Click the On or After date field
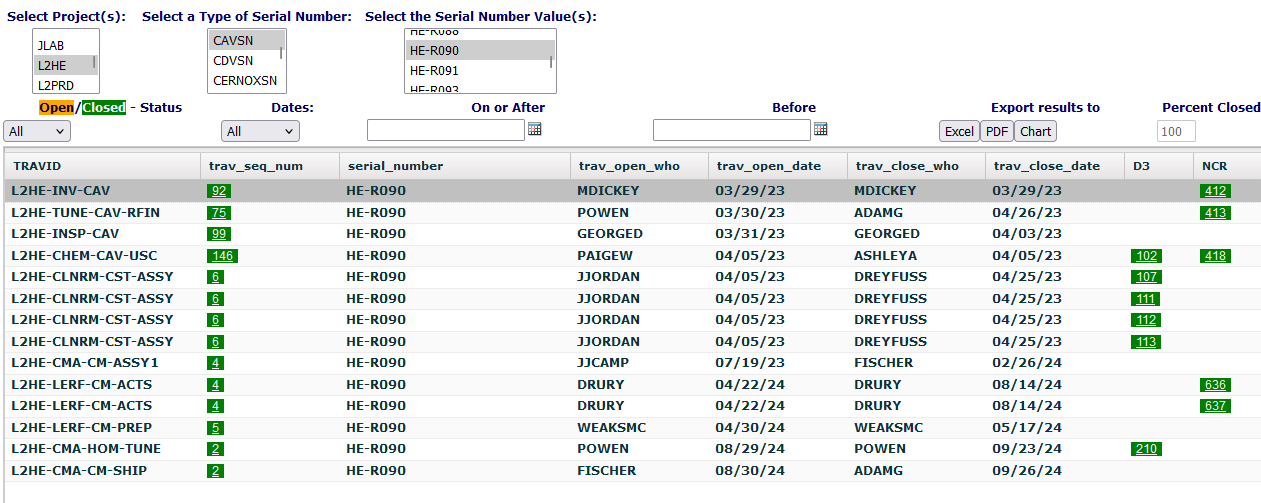 coord(446,130)
